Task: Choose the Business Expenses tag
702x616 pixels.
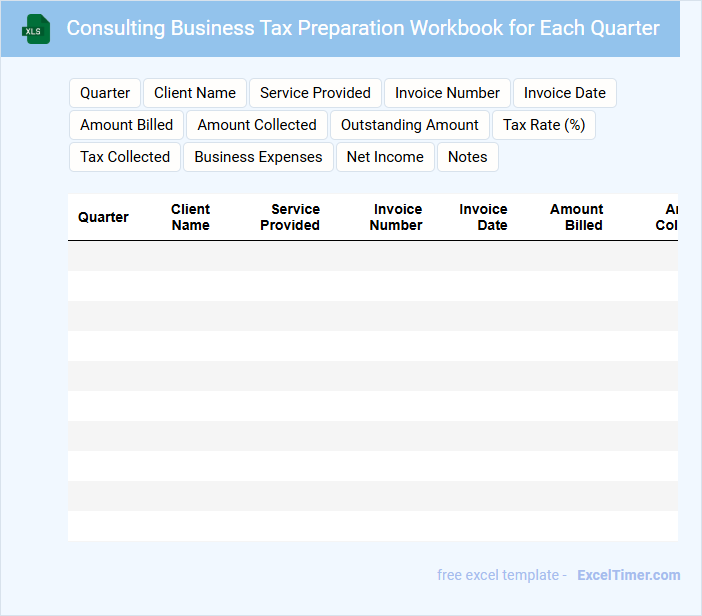Action: [x=258, y=157]
